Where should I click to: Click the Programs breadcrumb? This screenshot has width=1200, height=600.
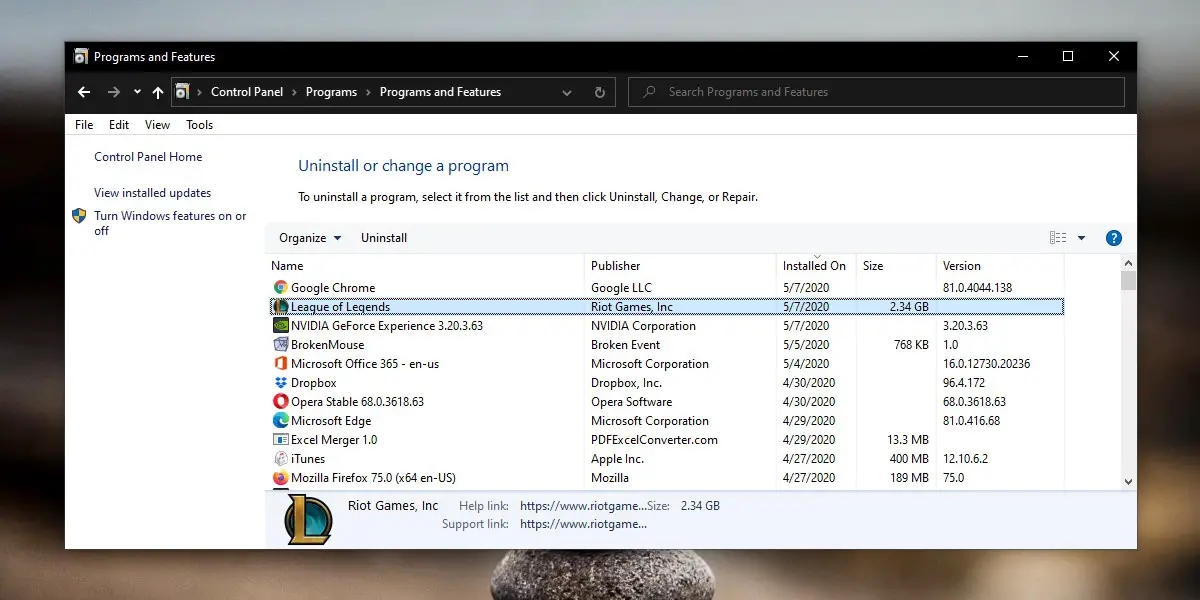point(331,92)
